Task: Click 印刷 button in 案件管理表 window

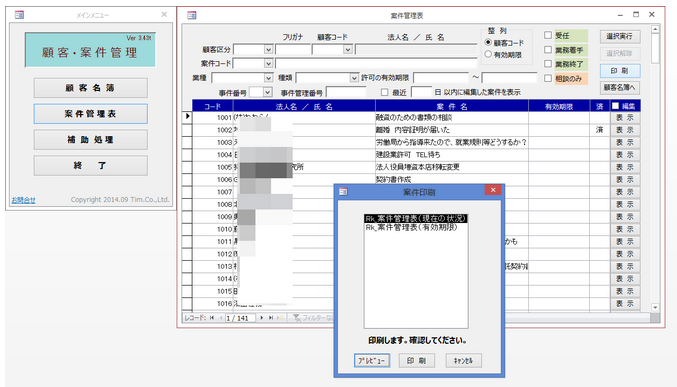Action: coord(620,71)
